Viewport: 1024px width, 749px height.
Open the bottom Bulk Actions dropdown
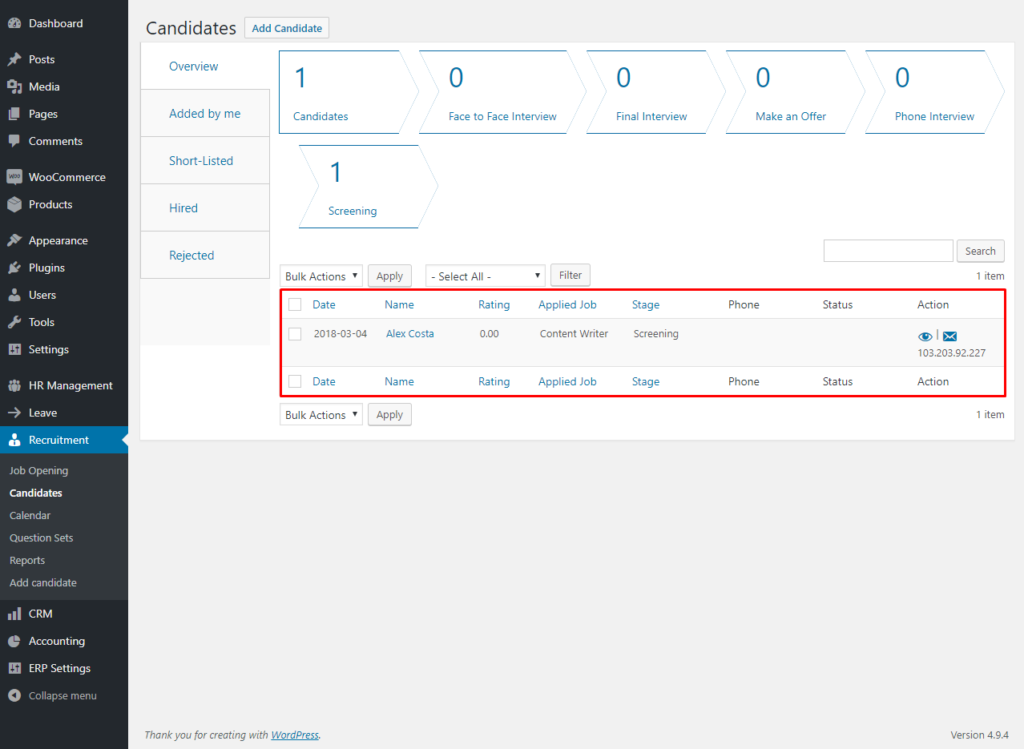point(320,414)
